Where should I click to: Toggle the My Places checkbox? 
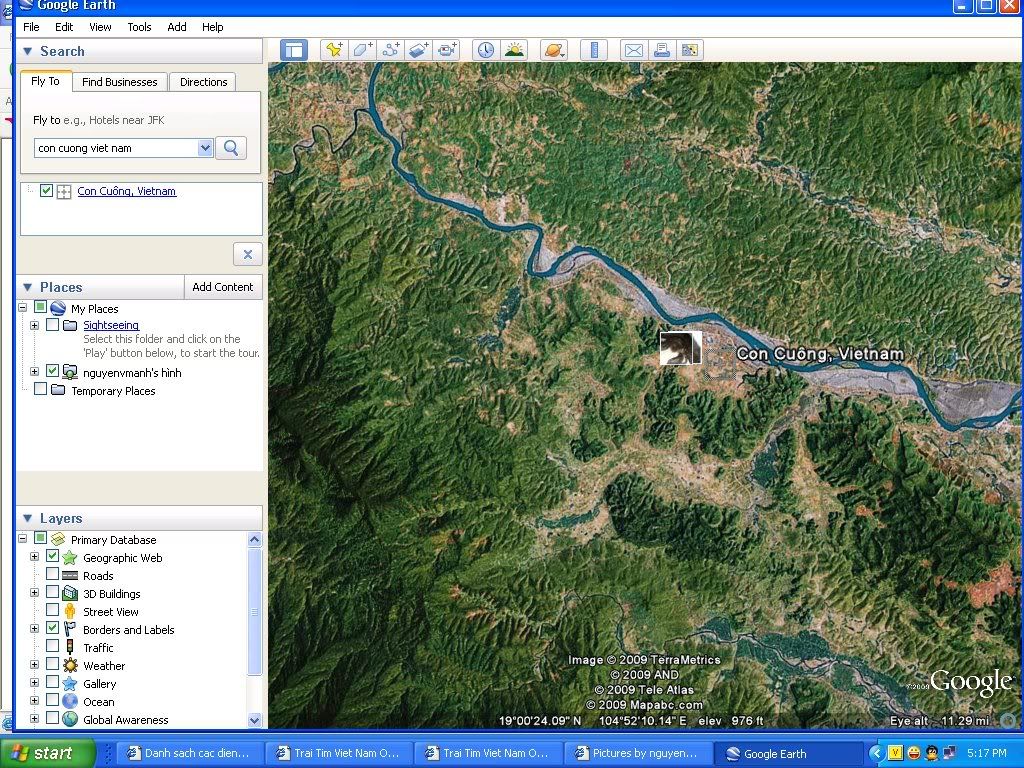(x=40, y=307)
